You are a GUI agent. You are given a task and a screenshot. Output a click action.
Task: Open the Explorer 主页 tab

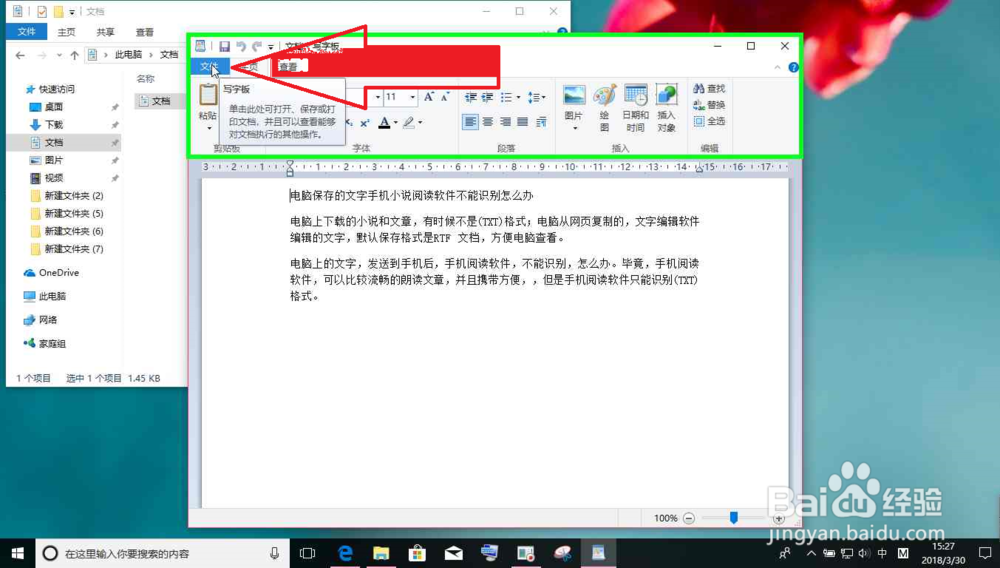(66, 32)
